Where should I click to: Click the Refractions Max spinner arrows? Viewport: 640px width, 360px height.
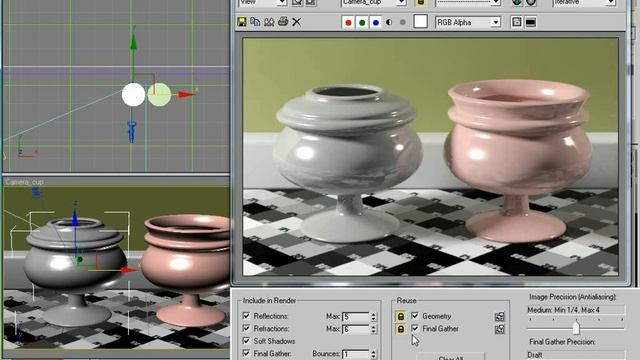coord(373,329)
